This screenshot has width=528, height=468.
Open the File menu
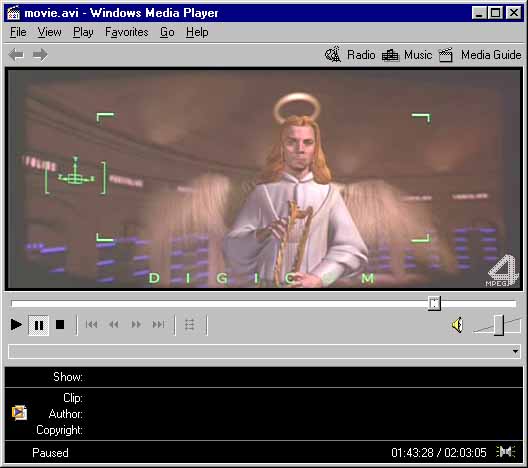coord(18,32)
